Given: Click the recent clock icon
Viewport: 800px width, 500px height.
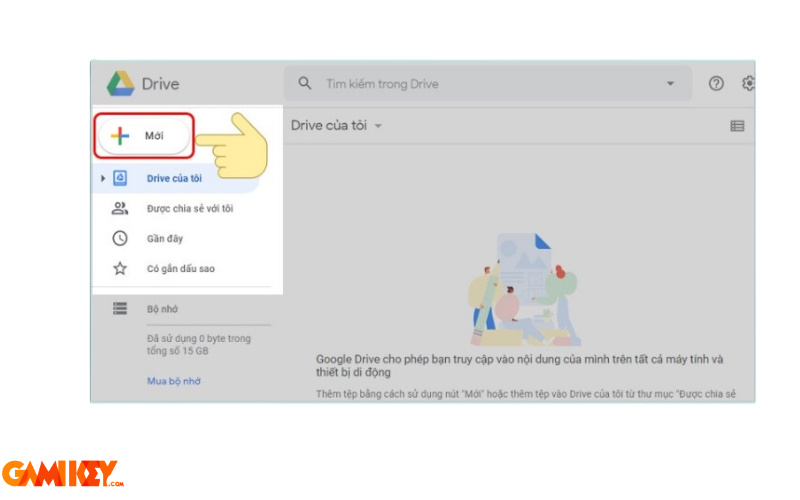Looking at the screenshot, I should pos(120,238).
